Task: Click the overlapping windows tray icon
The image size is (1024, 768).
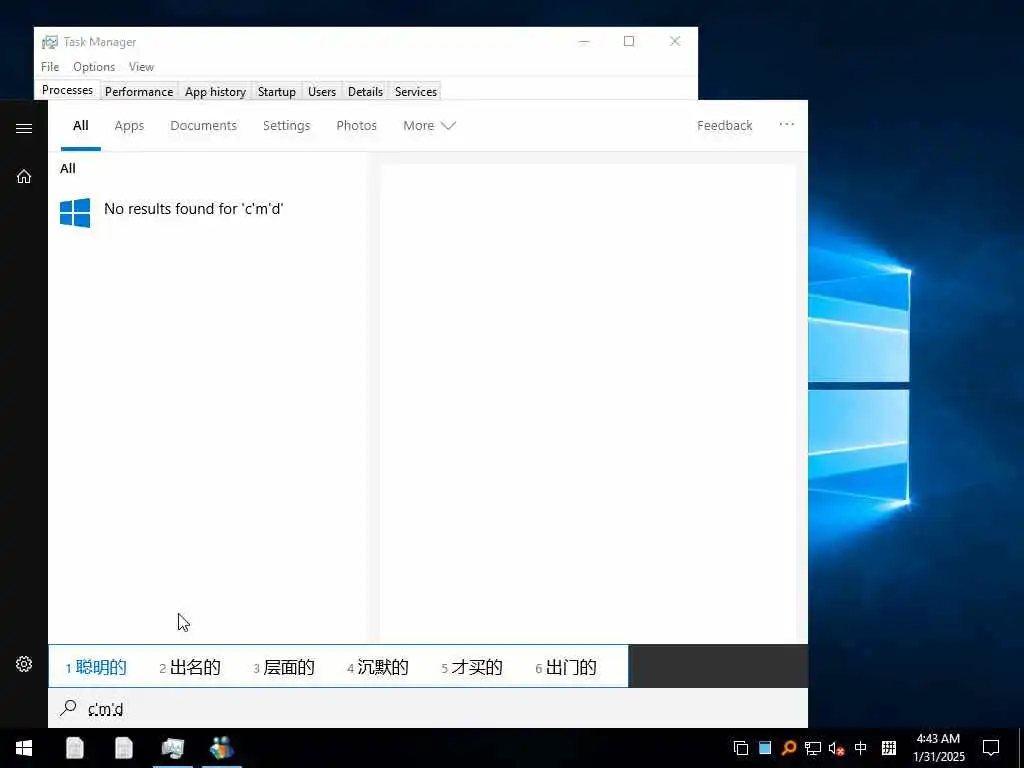Action: point(741,748)
